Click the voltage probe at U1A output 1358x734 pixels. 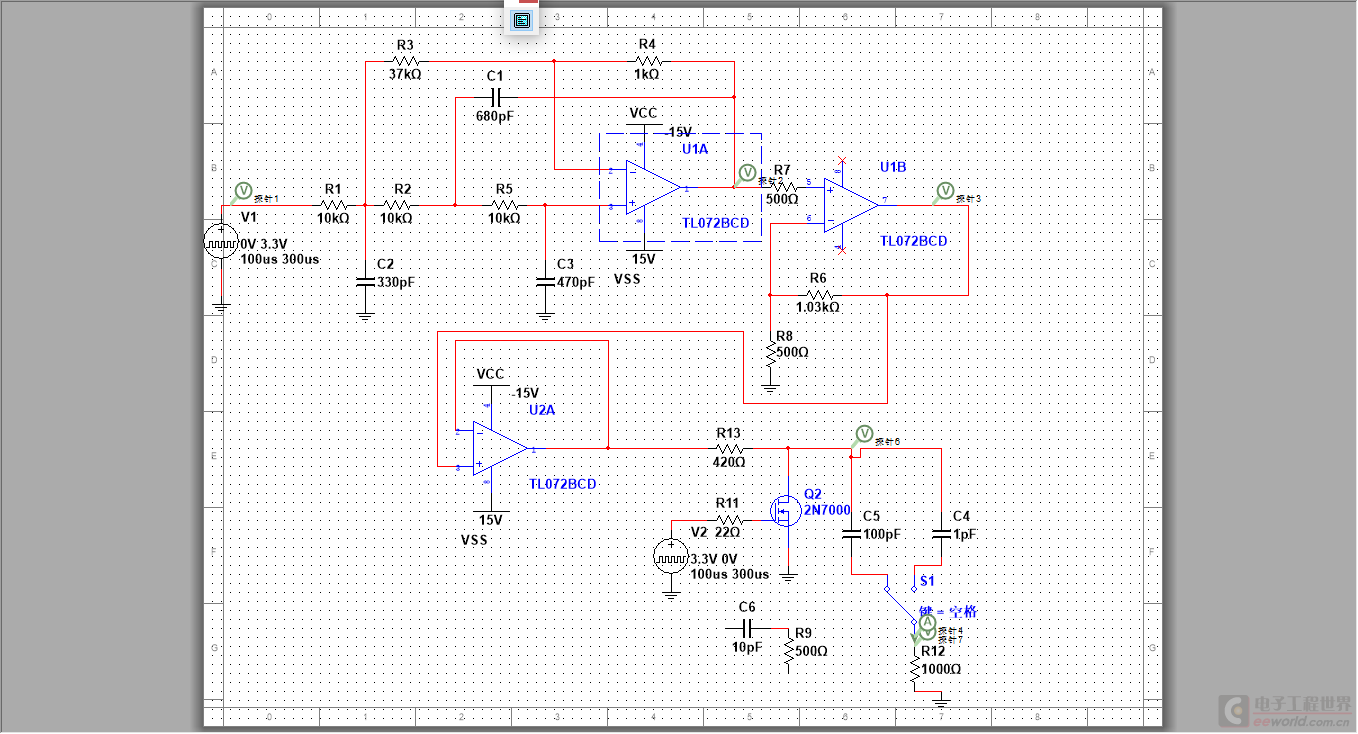746,172
